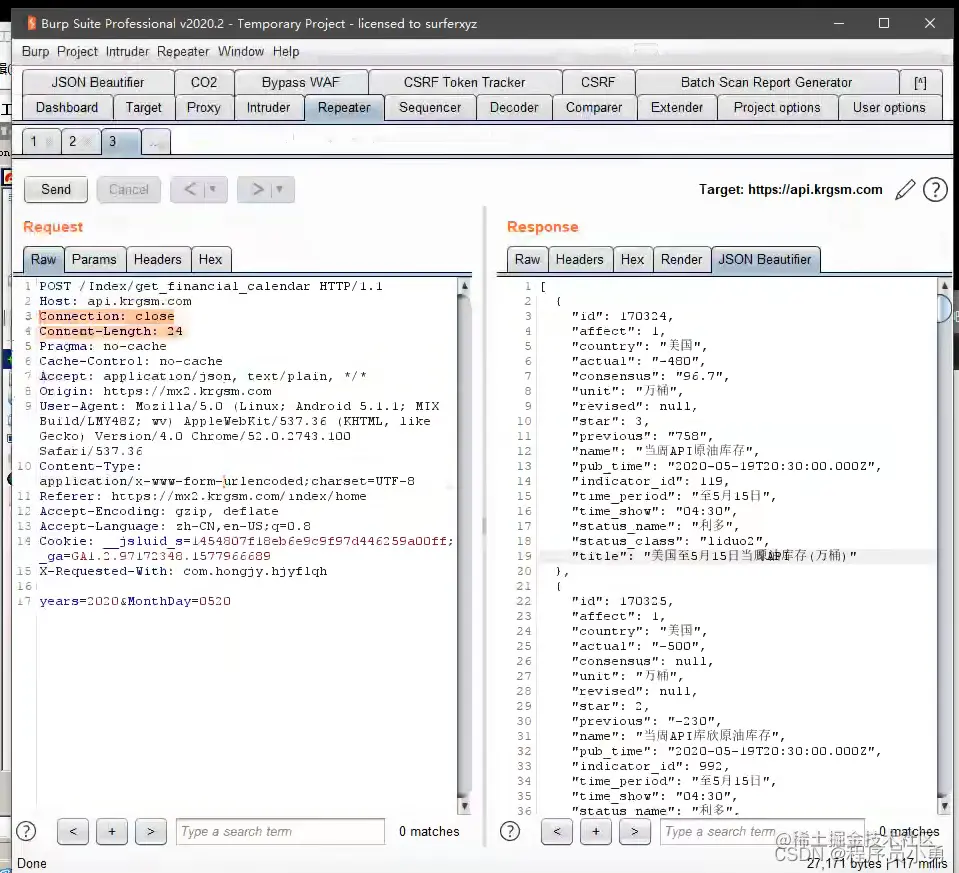Open the Burp menu
Viewport: 959px width, 873px height.
pyautogui.click(x=35, y=51)
